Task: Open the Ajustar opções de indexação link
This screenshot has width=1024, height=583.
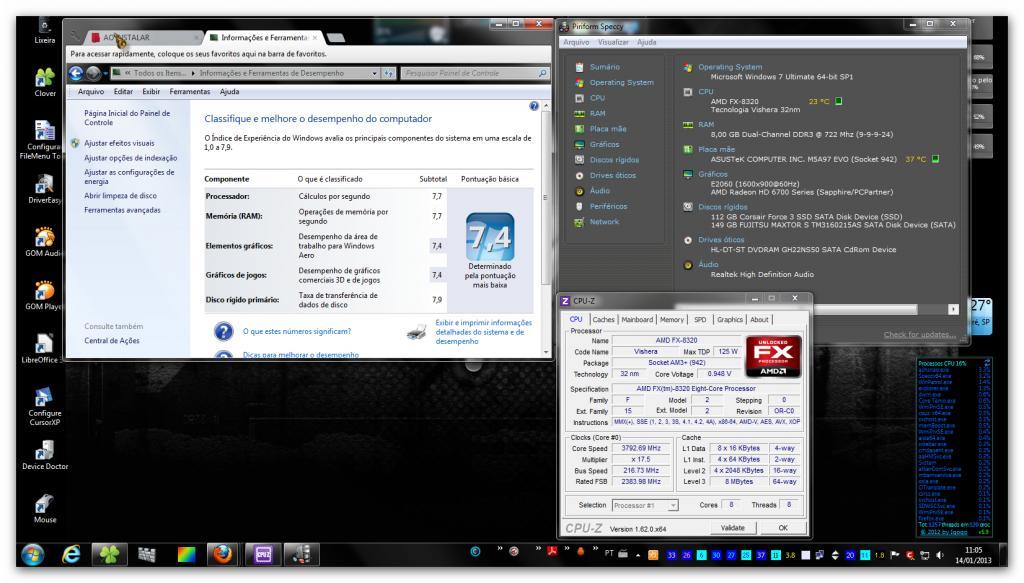Action: click(131, 158)
